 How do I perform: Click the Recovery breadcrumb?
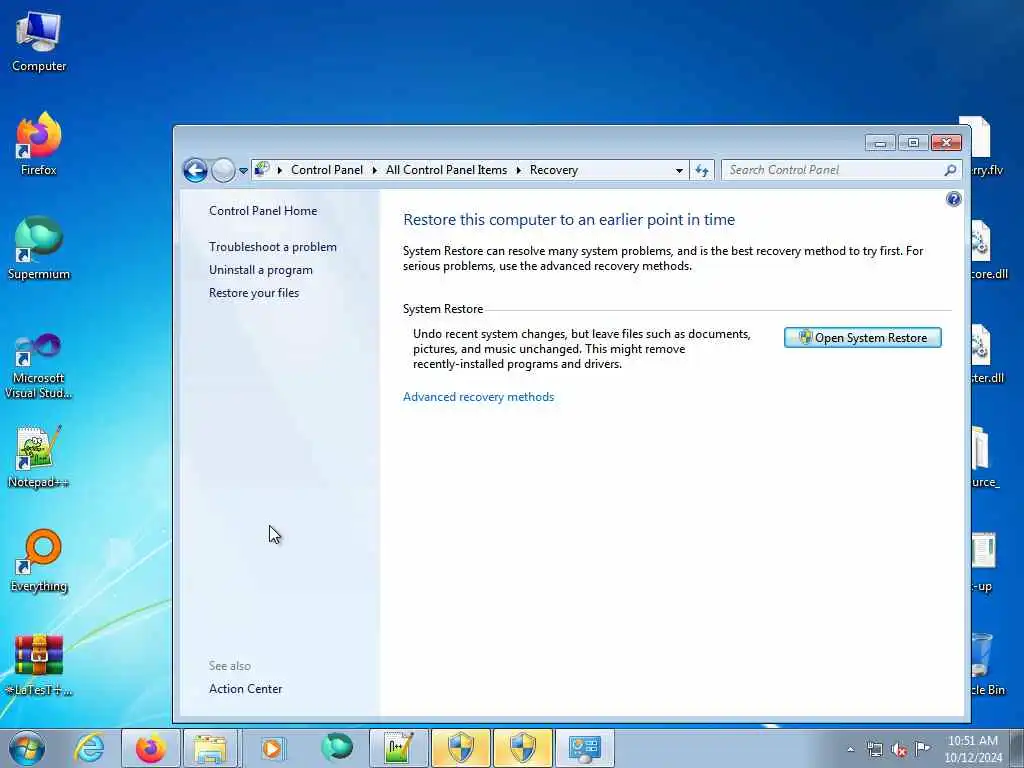pyautogui.click(x=554, y=170)
